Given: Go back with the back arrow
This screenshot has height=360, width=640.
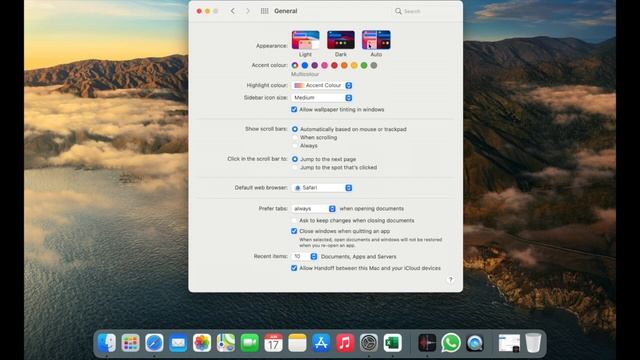Looking at the screenshot, I should (x=233, y=11).
